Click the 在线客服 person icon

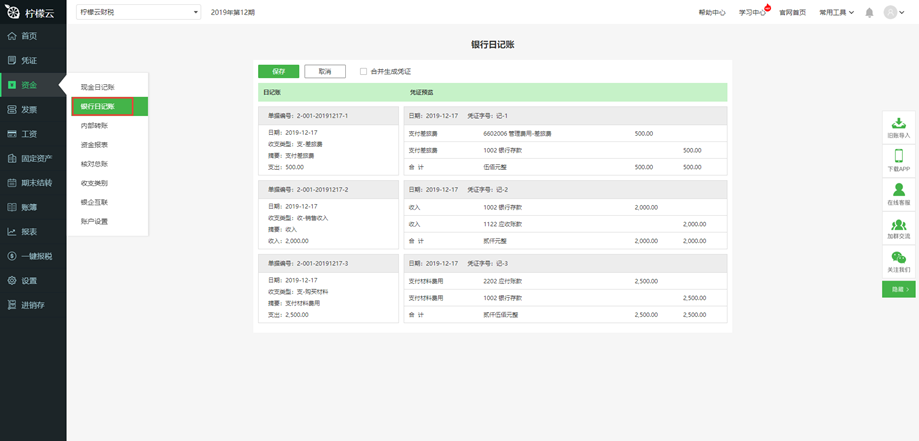pos(898,189)
